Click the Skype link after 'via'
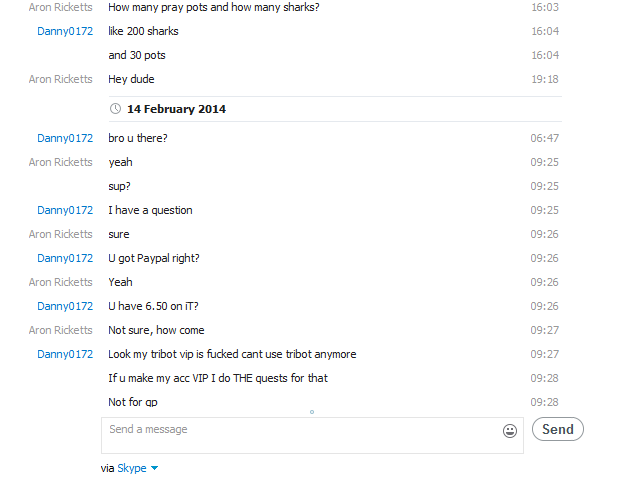 (131, 468)
